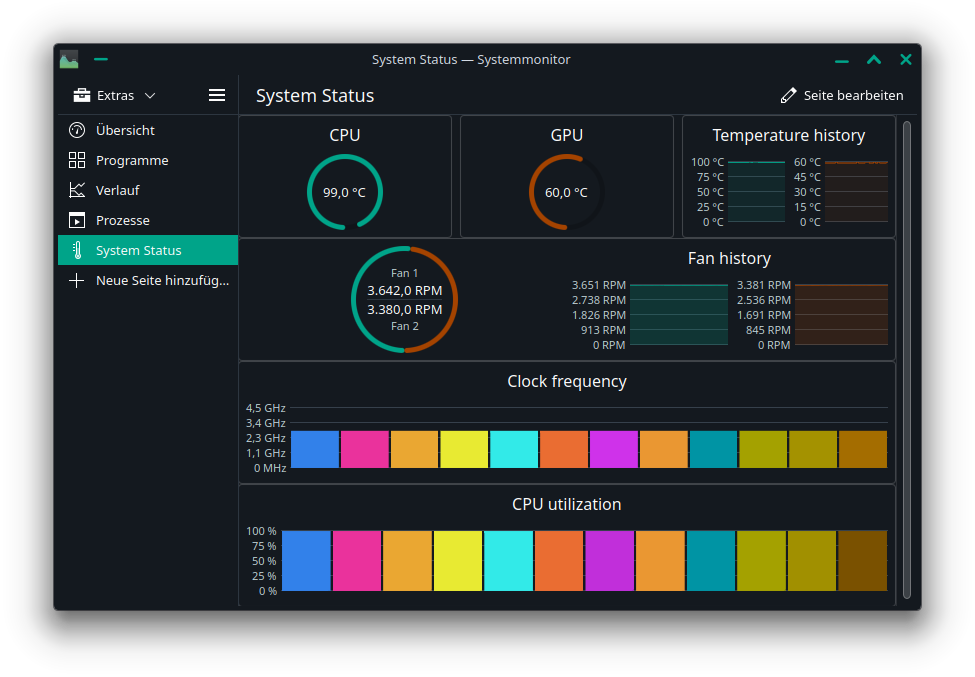This screenshot has width=975, height=677.
Task: Click the 100 °C axis label
Action: click(708, 162)
